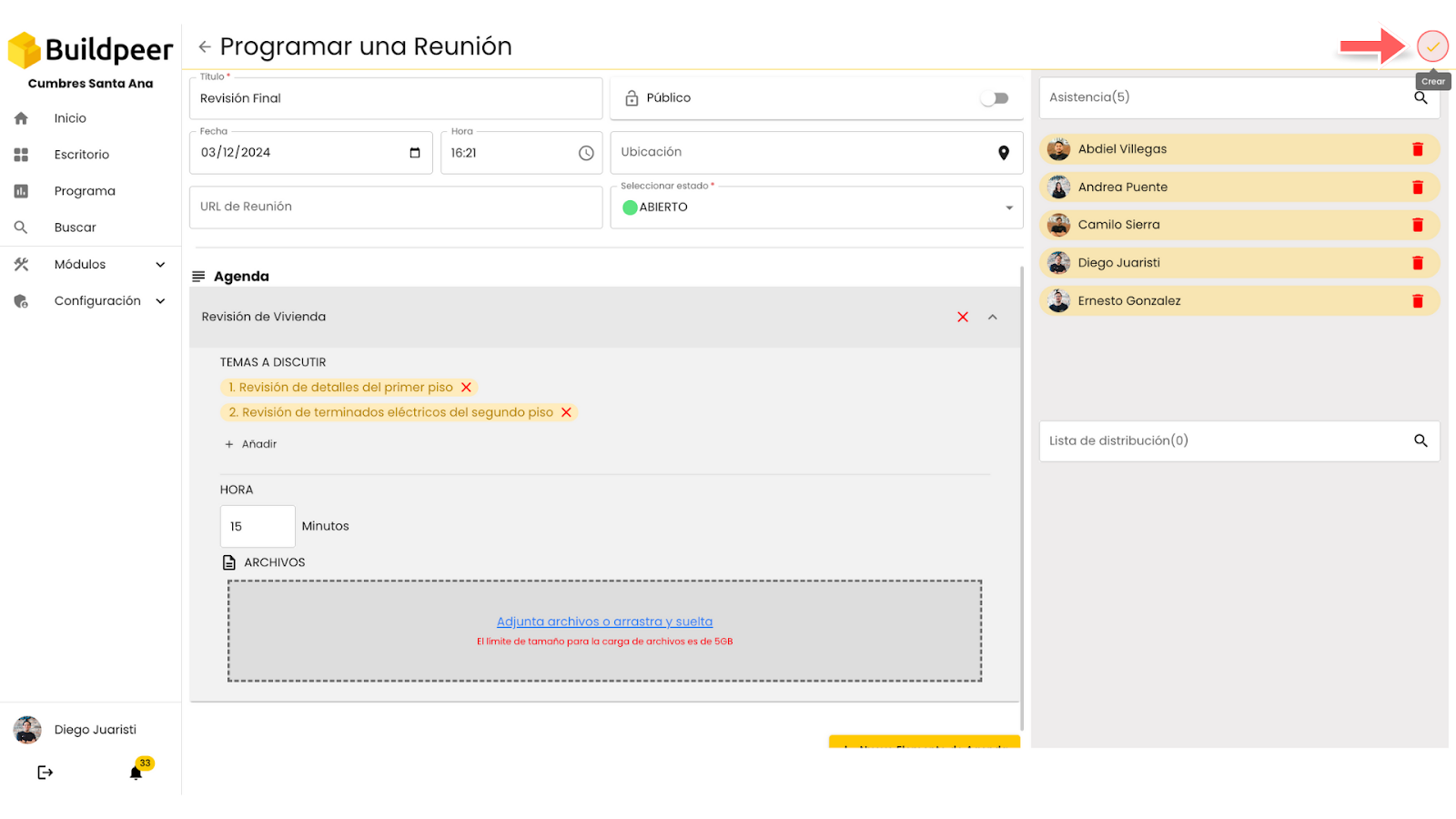1456x819 pixels.
Task: Expand the Módulos menu
Action: [90, 265]
